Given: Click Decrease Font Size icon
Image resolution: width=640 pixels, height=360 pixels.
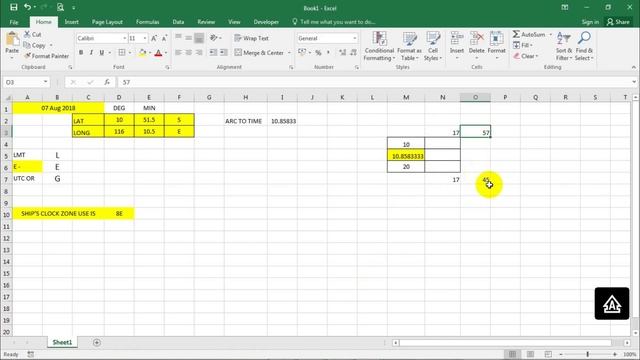Looking at the screenshot, I should (x=164, y=38).
